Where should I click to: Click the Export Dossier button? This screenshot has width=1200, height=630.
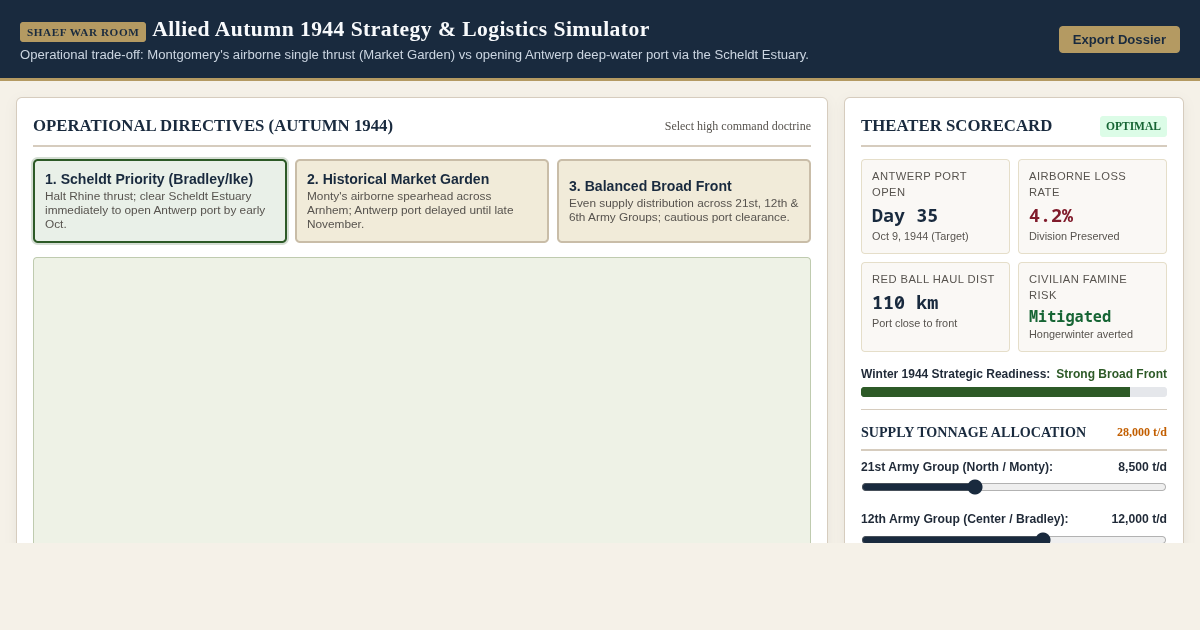point(1119,39)
